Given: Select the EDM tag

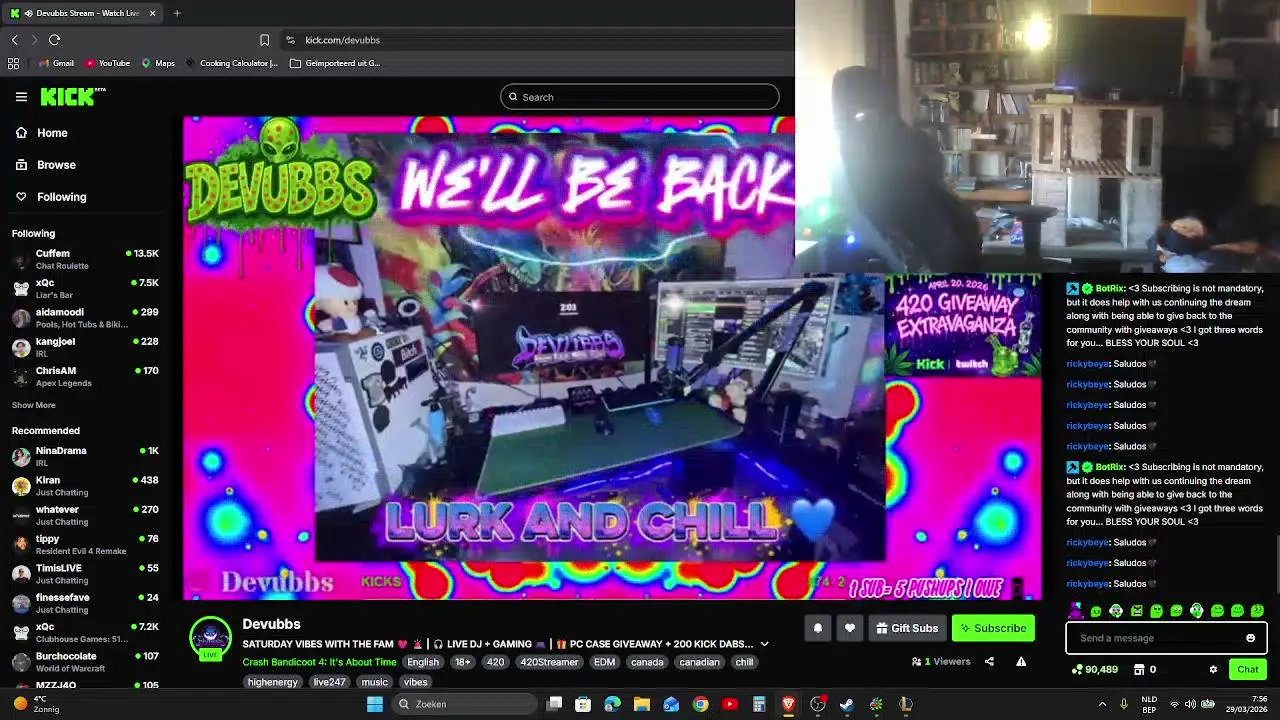Looking at the screenshot, I should (604, 662).
